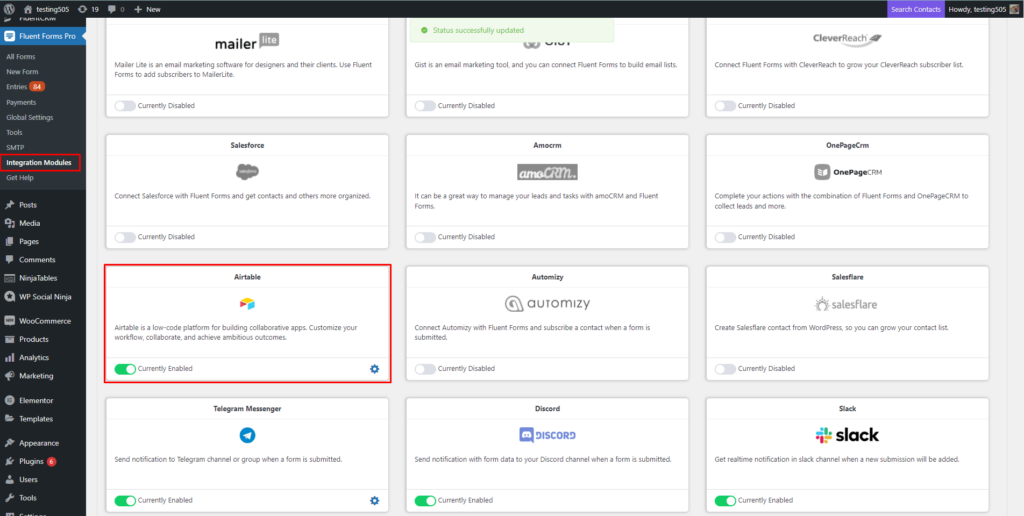Click the Posts pin icon in sidebar
The width and height of the screenshot is (1024, 516).
click(x=10, y=204)
